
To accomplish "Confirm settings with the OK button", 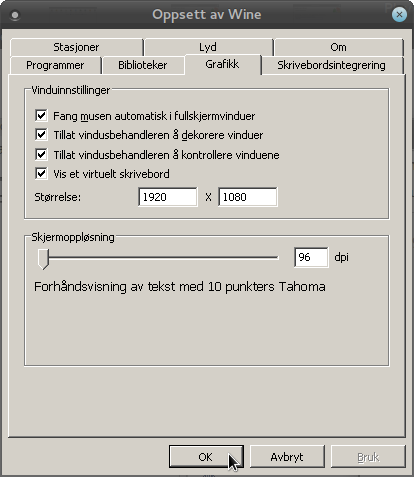I will coord(206,457).
